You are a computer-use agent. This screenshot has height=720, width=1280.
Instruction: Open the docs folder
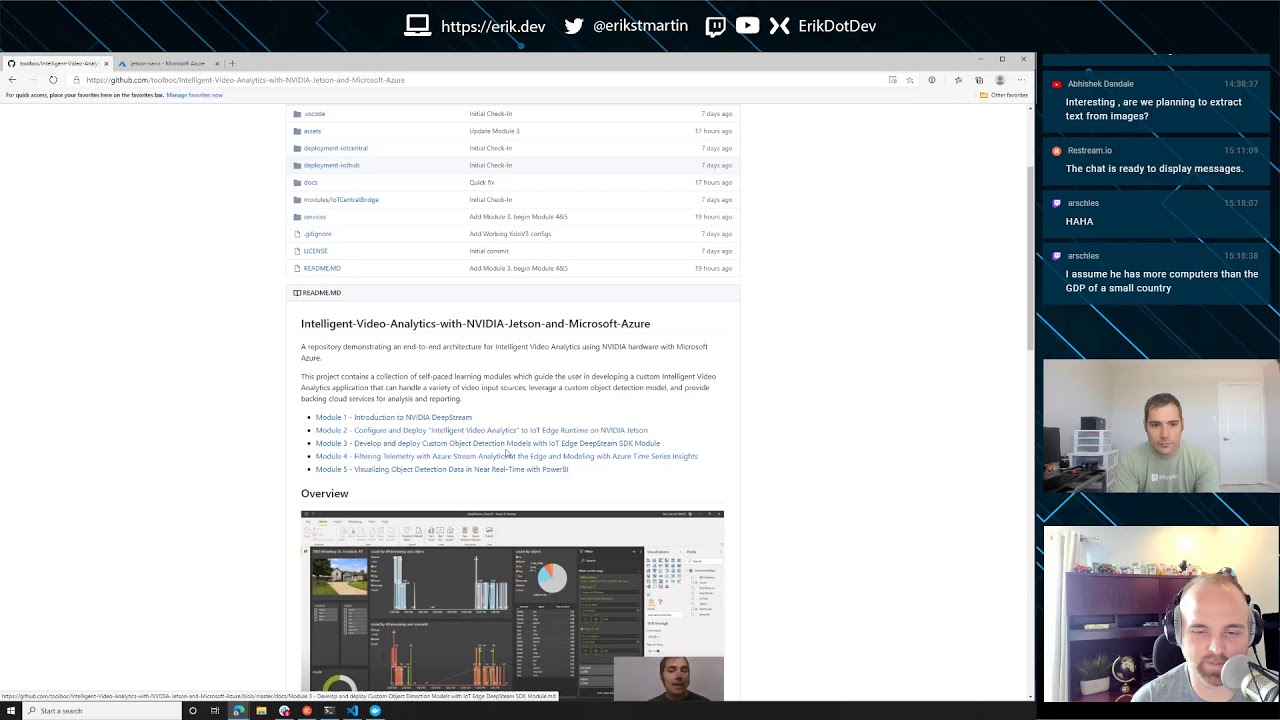[x=310, y=182]
